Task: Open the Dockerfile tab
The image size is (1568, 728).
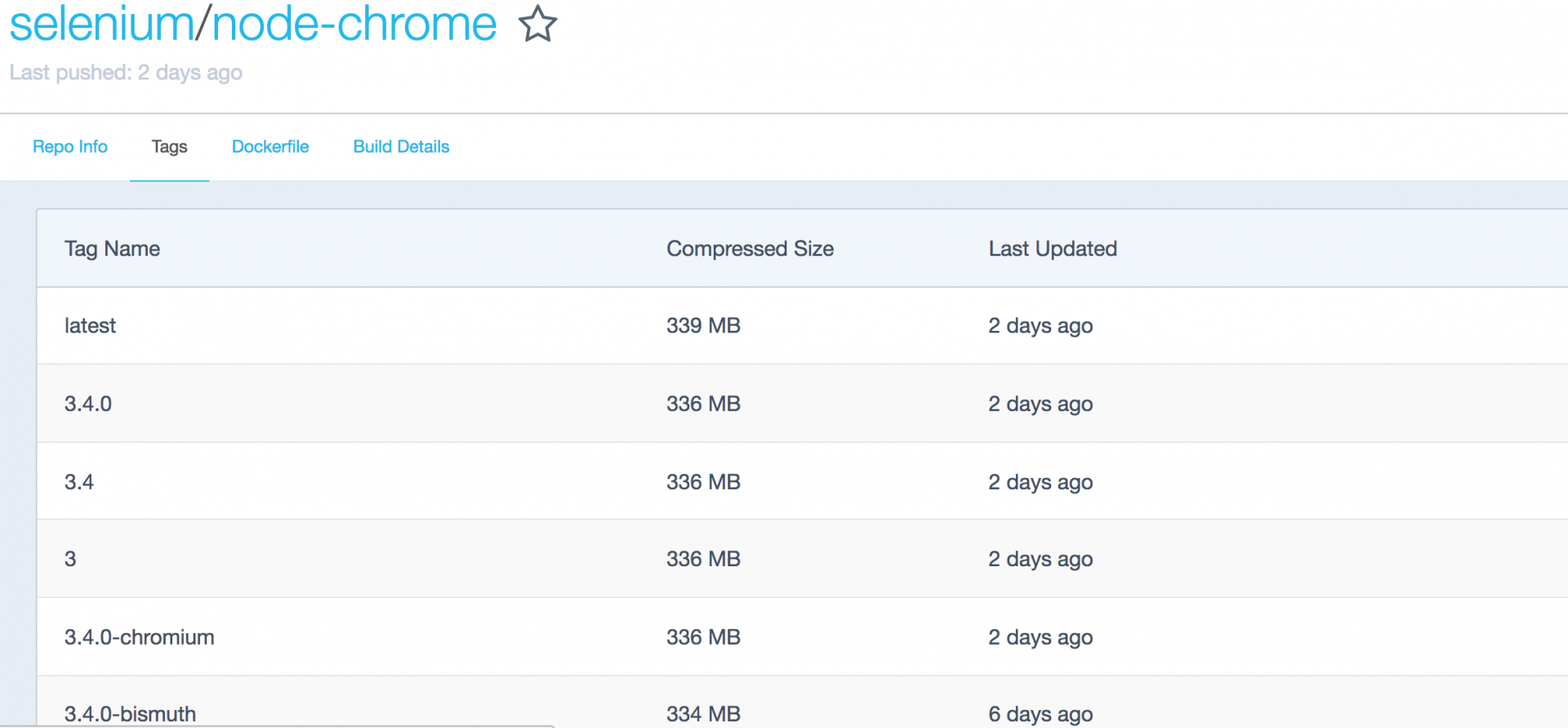Action: pos(270,147)
